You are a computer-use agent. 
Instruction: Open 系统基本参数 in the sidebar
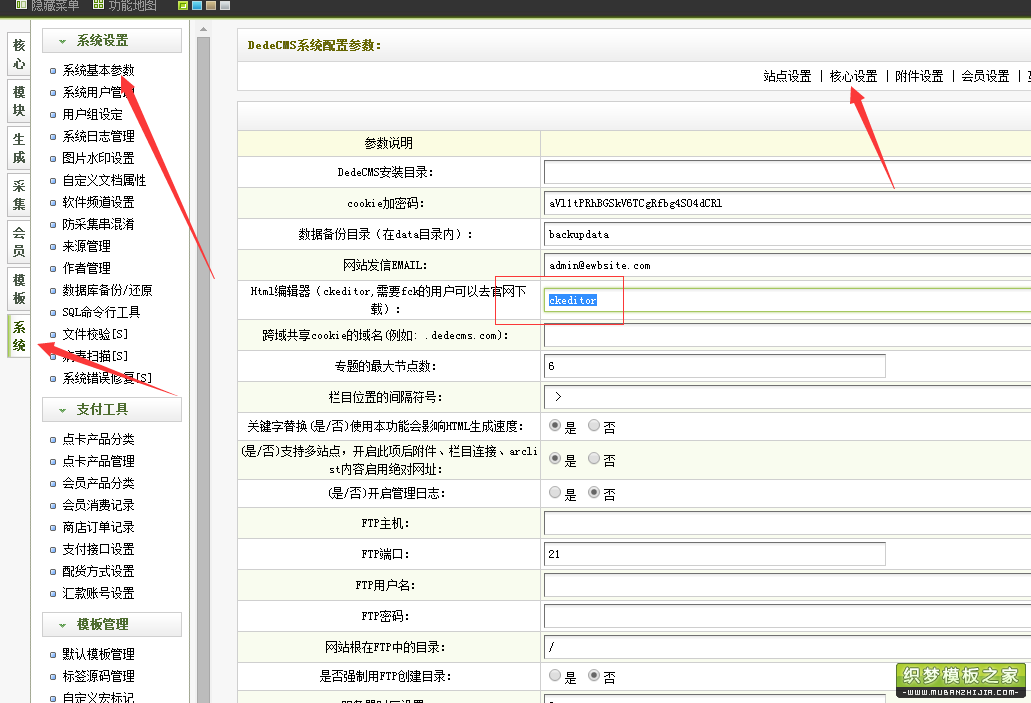[99, 70]
